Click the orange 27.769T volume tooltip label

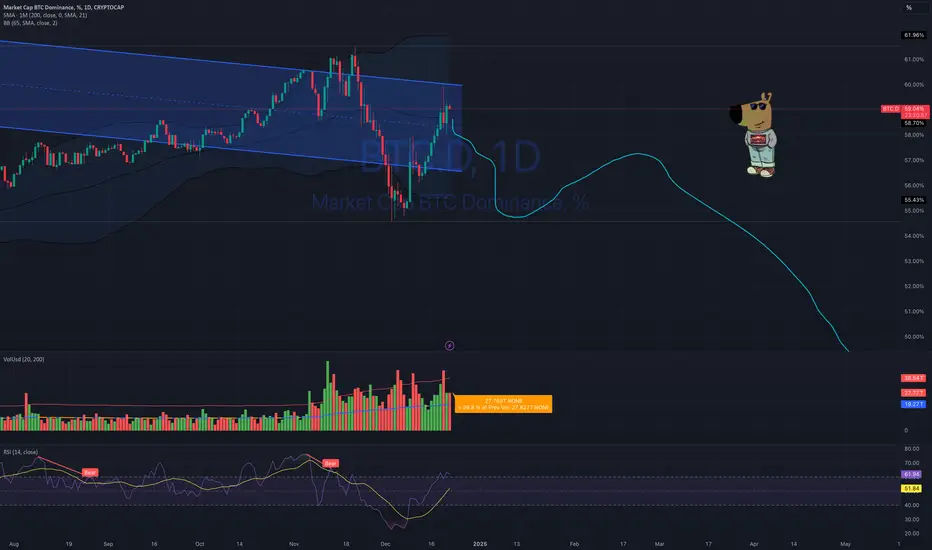[503, 404]
